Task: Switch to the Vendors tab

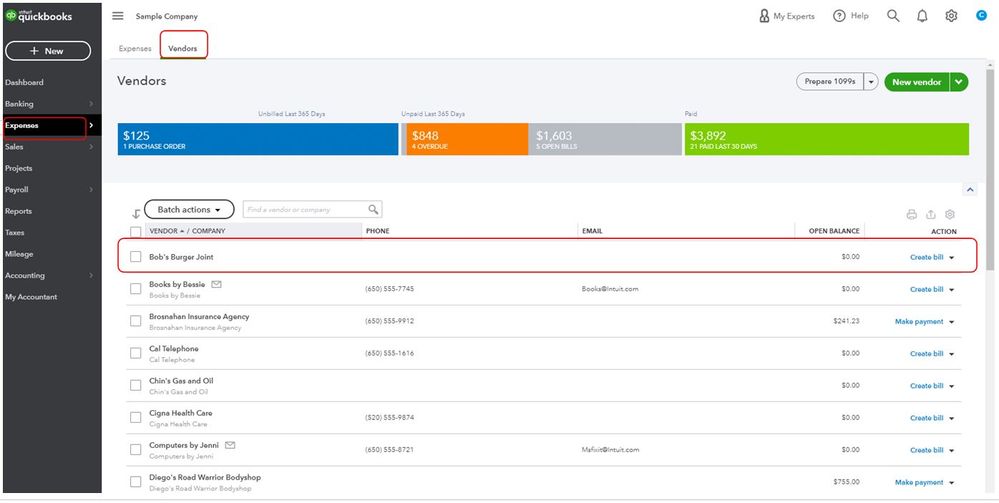Action: coord(182,48)
